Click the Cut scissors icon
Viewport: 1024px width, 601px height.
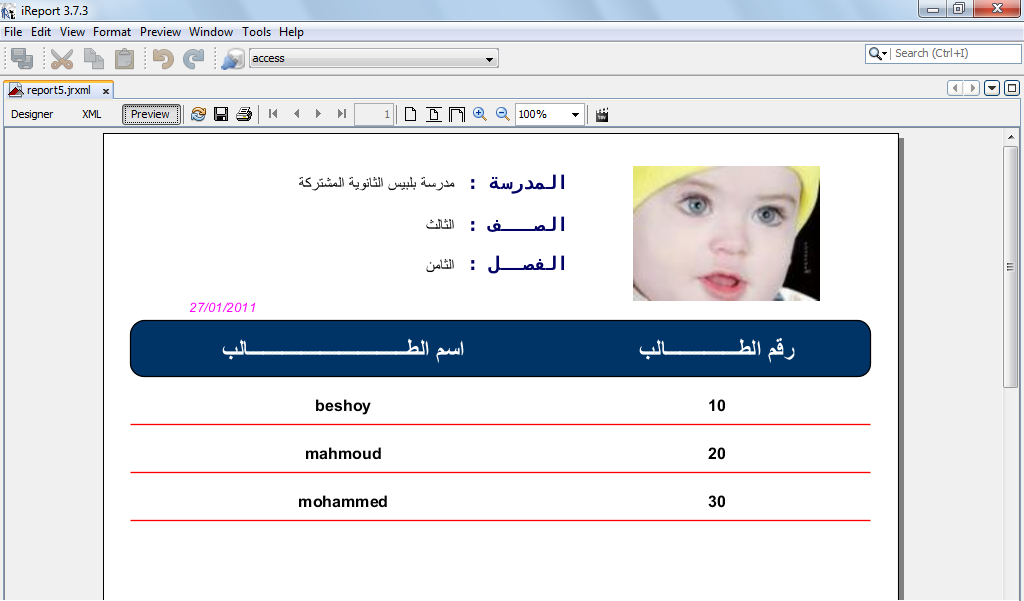coord(62,59)
